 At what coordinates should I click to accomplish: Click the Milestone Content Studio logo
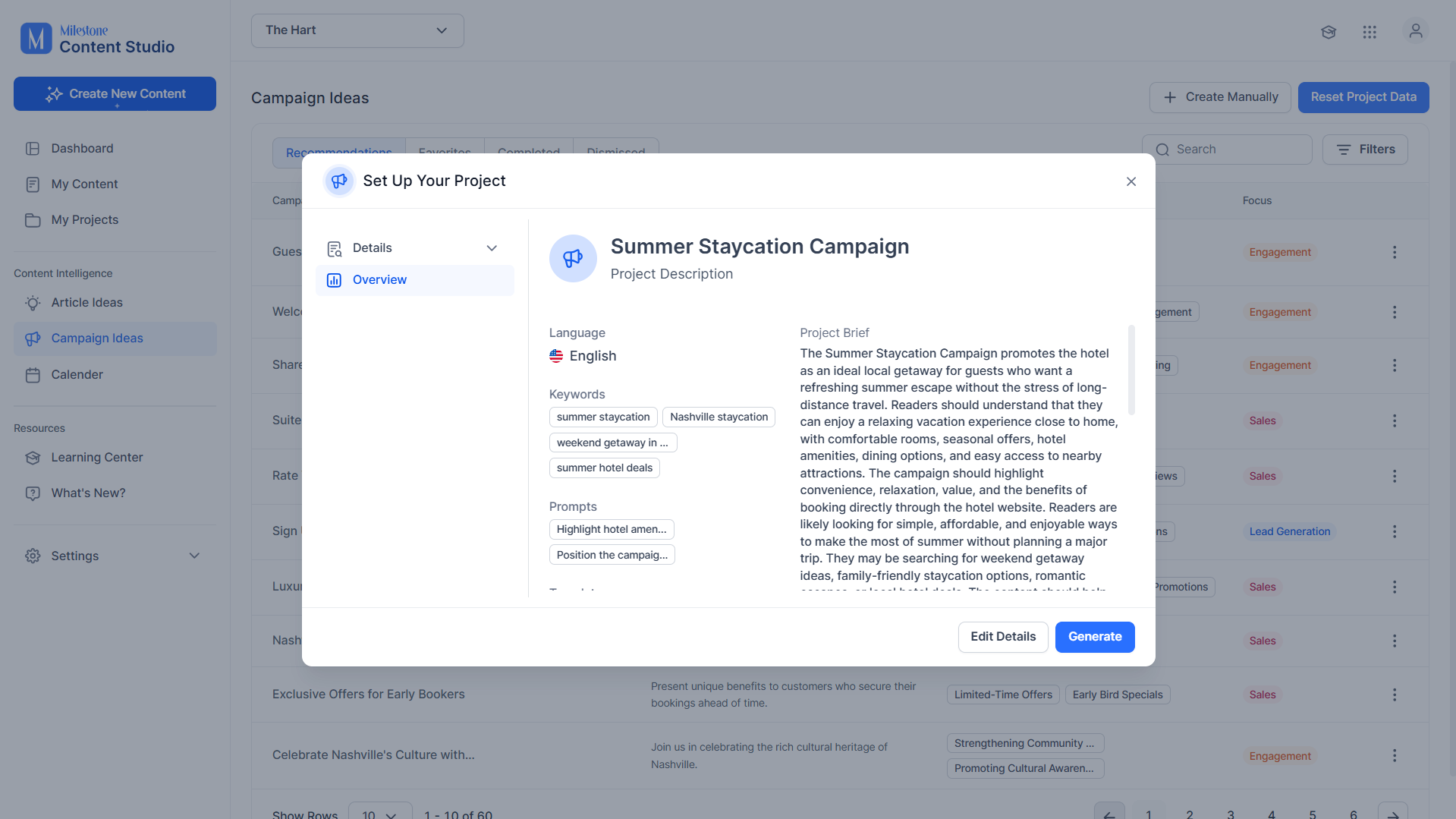[97, 39]
